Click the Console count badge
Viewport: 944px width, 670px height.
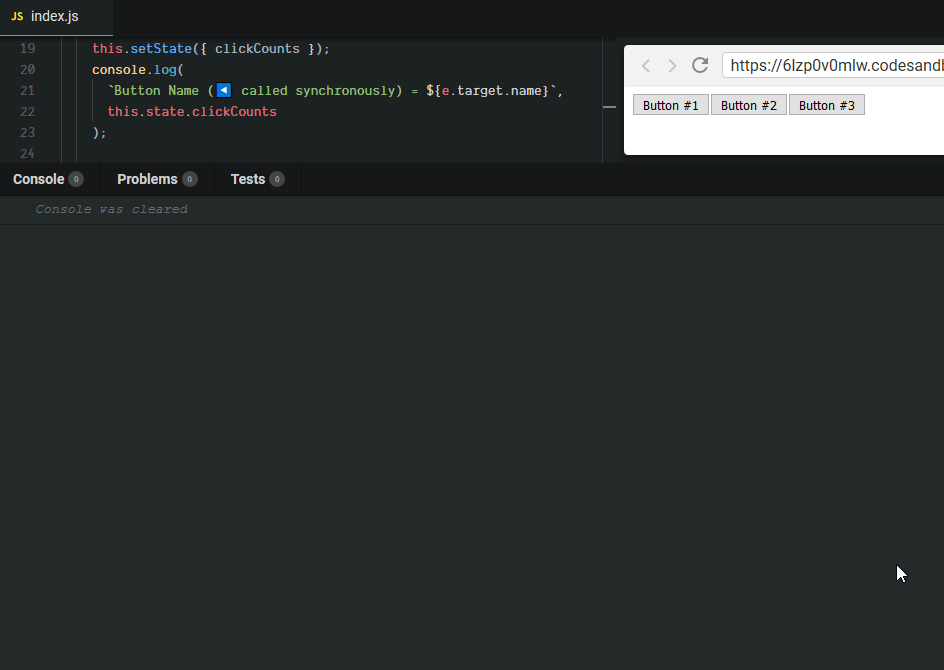(x=76, y=180)
